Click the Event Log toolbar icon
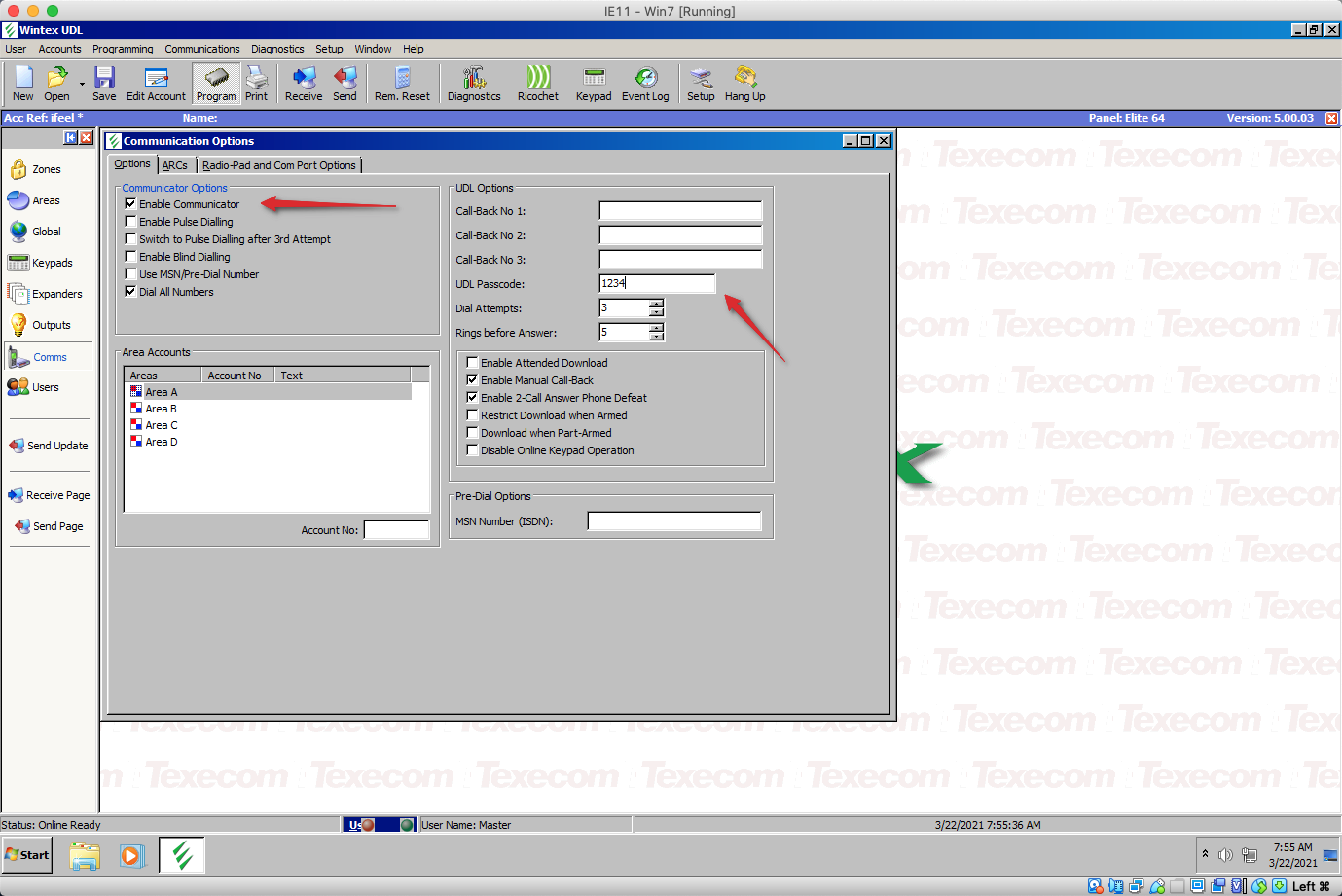The height and width of the screenshot is (896, 1342). pos(645,84)
